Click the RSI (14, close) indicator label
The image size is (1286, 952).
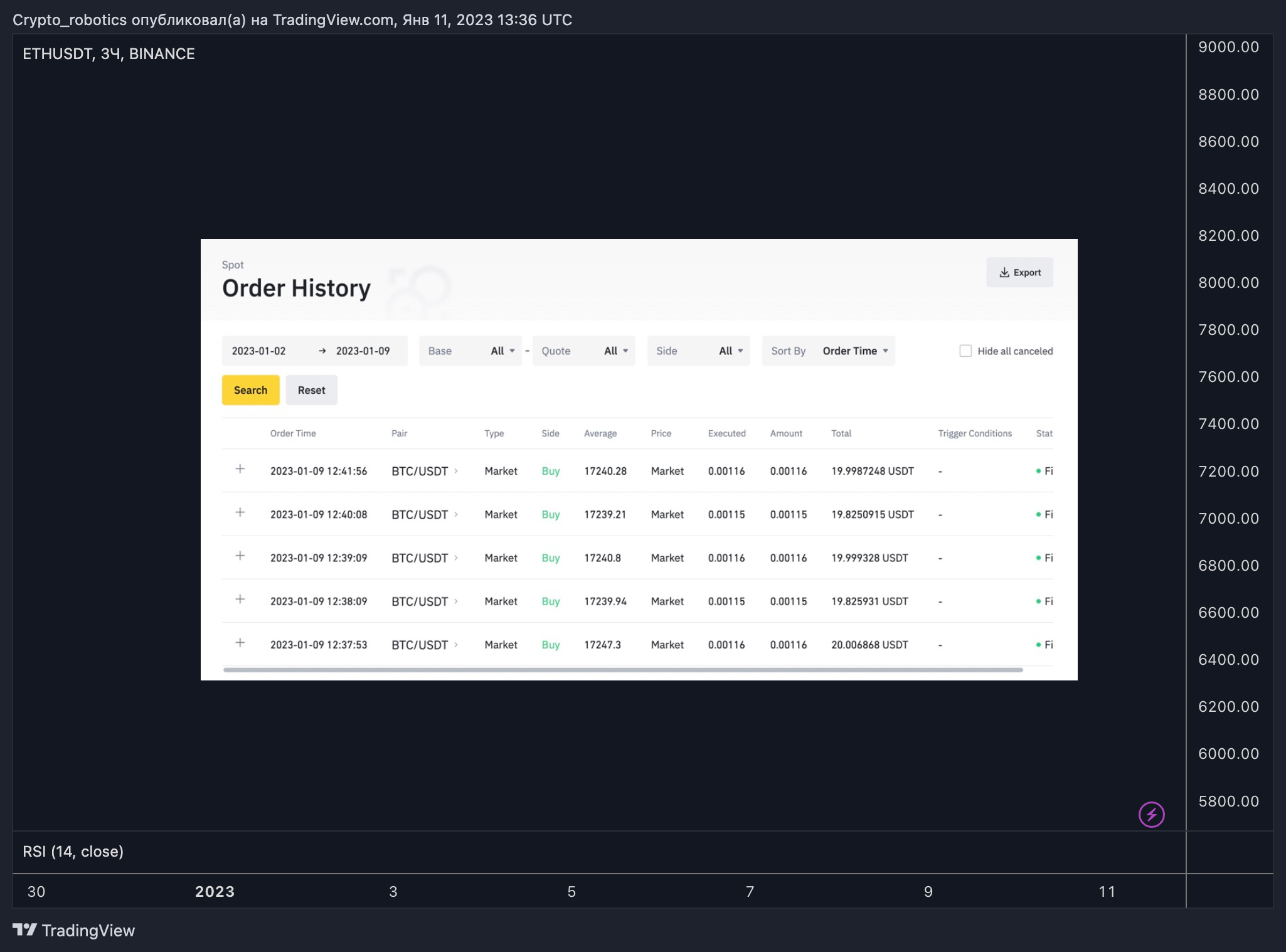73,851
